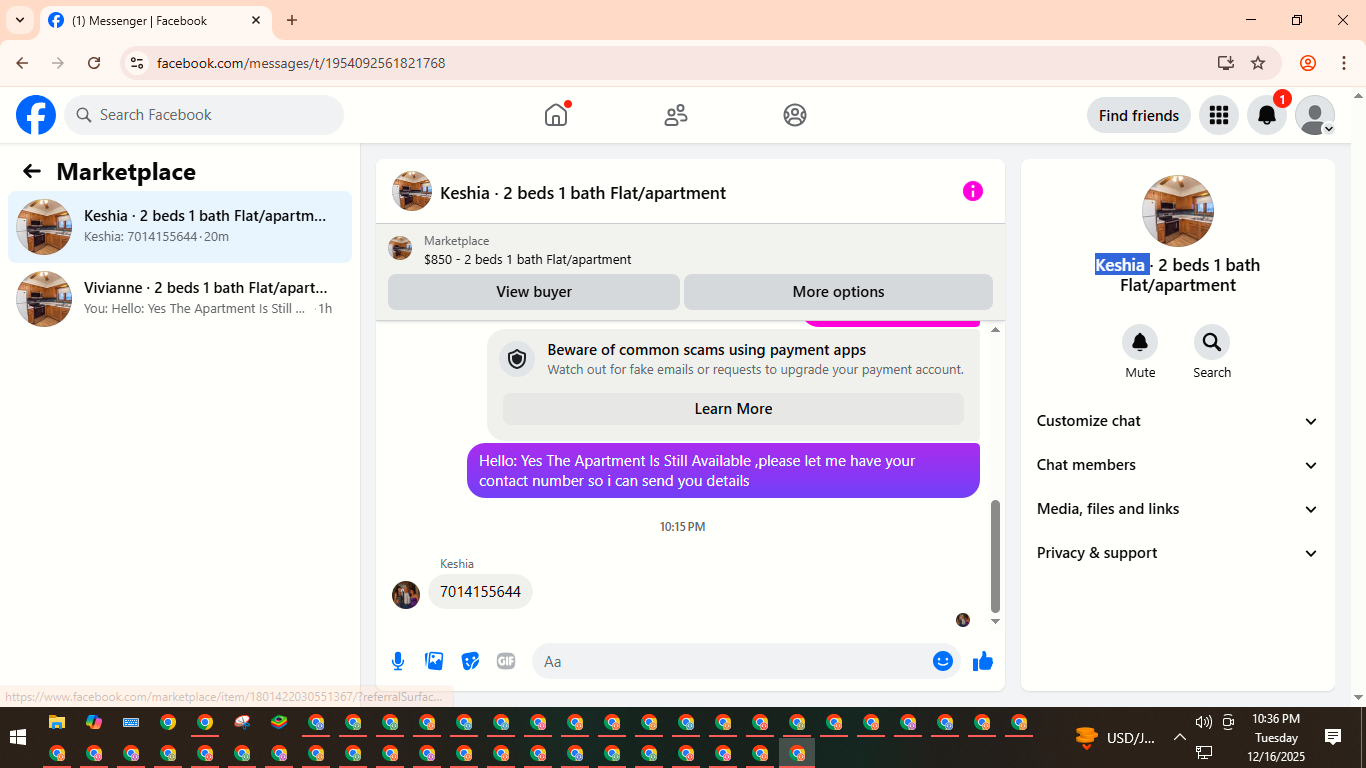
Task: Click the Search icon in chat details panel
Action: (x=1212, y=343)
